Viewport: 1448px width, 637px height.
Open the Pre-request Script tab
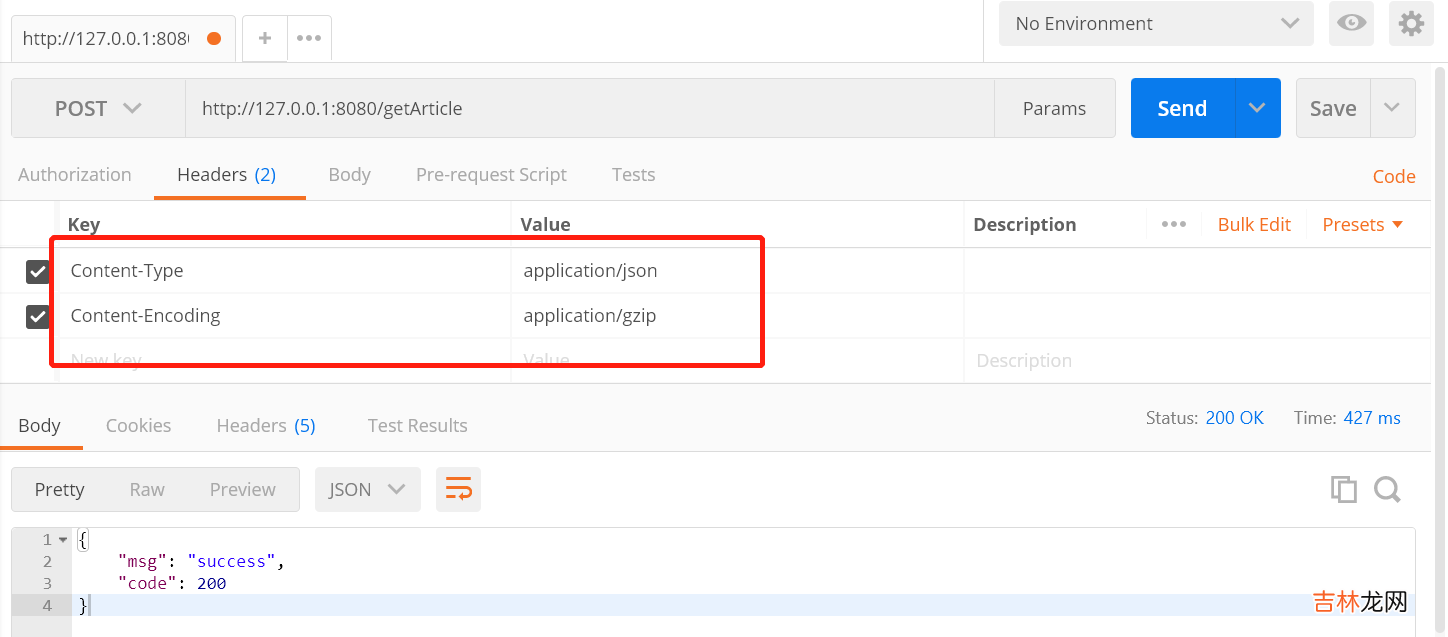[x=491, y=174]
